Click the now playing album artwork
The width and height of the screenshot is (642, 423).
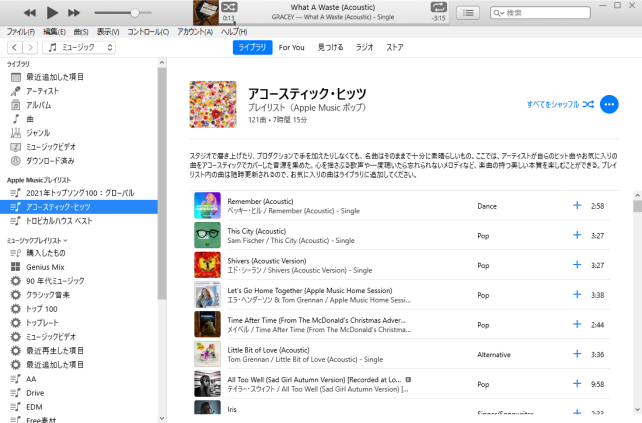206,13
